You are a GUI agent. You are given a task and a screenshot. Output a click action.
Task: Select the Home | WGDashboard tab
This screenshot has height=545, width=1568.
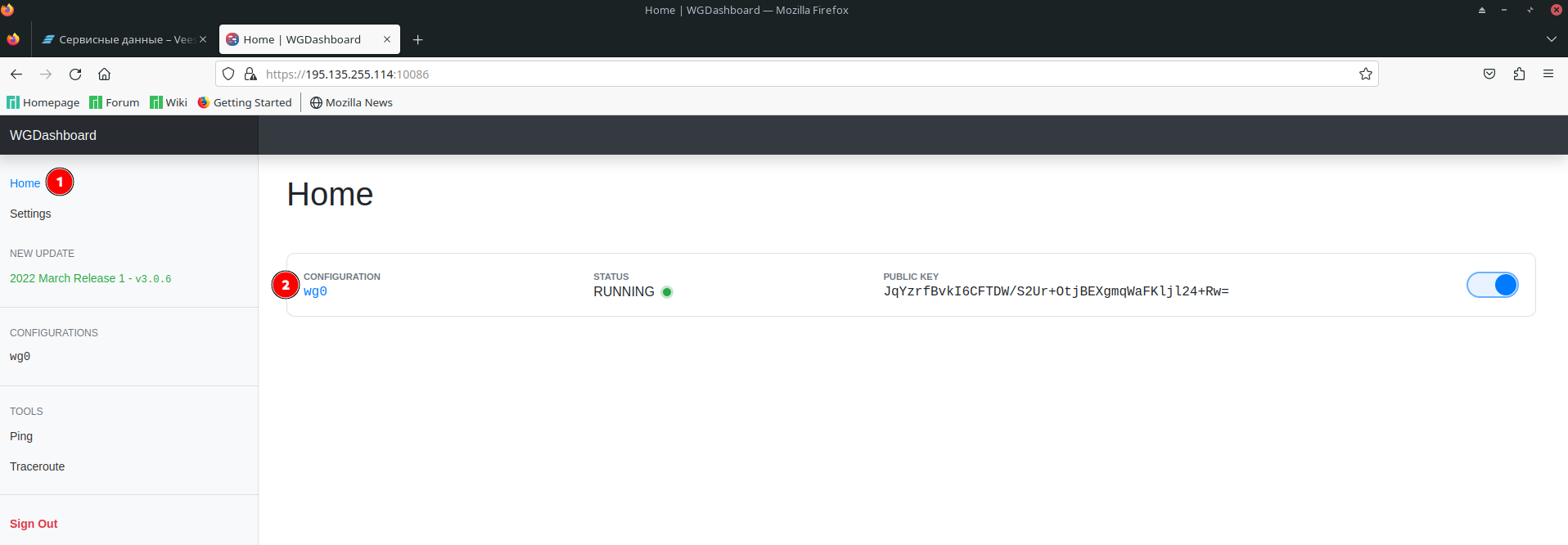[309, 39]
